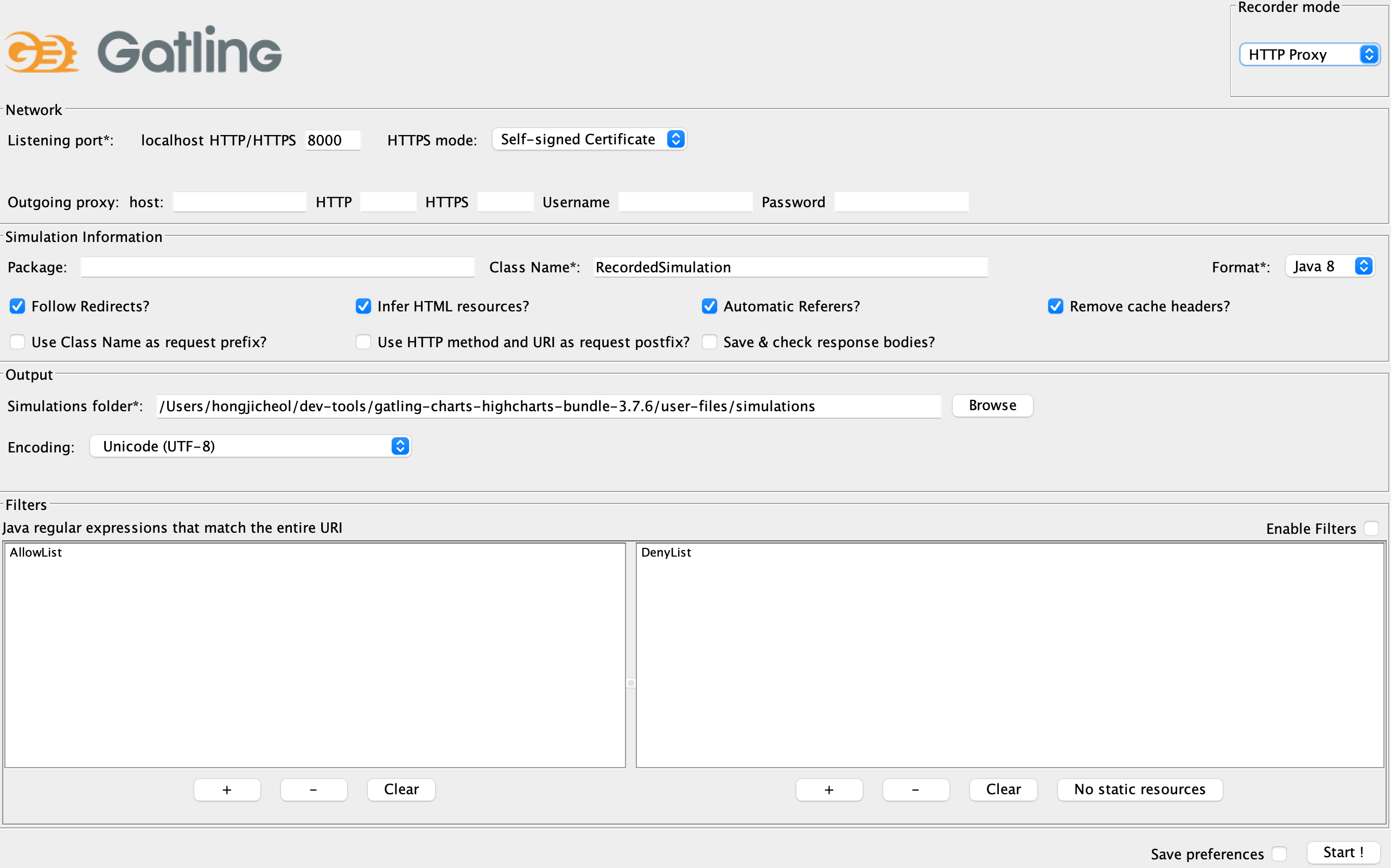Uncheck Remove cache headers checkbox
Image resolution: width=1391 pixels, height=868 pixels.
(x=1056, y=306)
